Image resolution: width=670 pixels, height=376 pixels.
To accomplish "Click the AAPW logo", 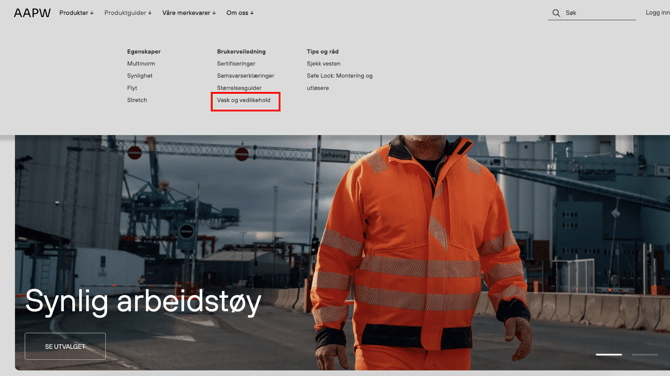I will (32, 13).
